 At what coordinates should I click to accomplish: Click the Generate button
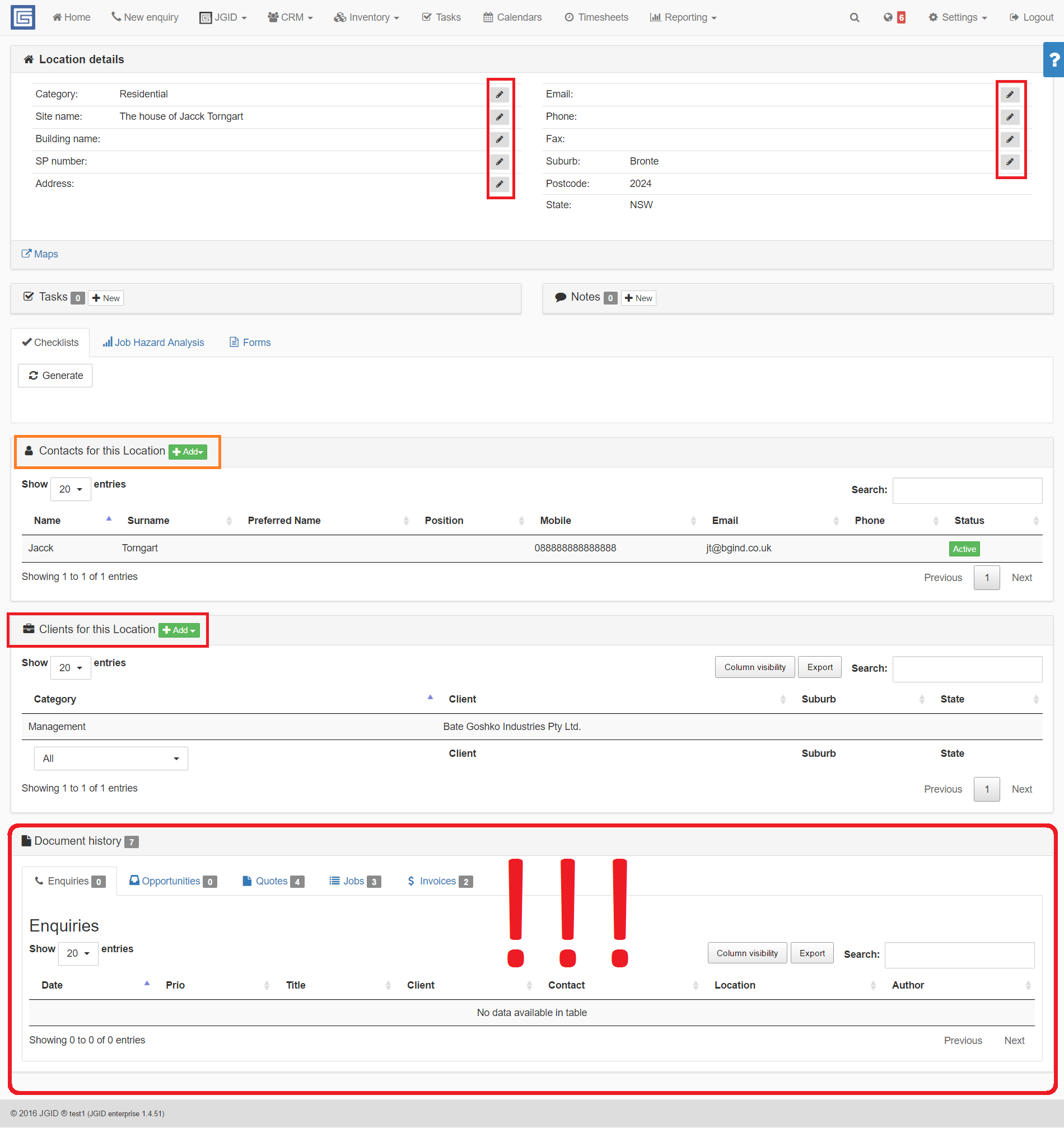tap(55, 376)
